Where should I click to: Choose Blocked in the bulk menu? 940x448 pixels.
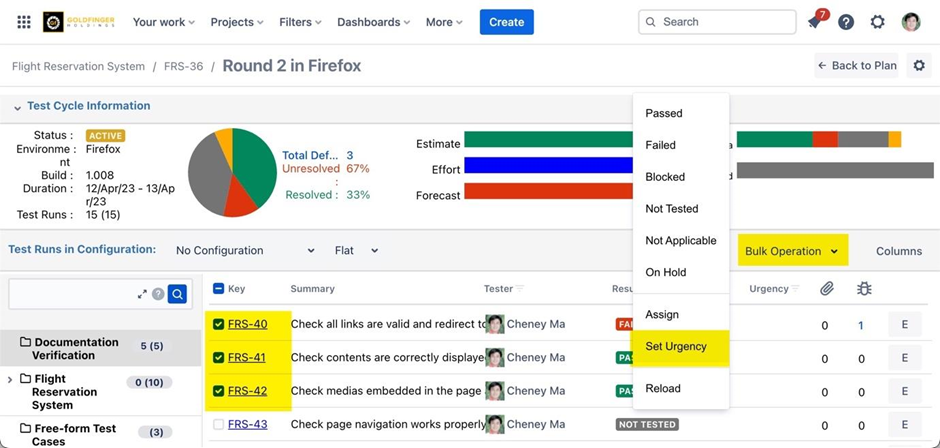tap(665, 177)
